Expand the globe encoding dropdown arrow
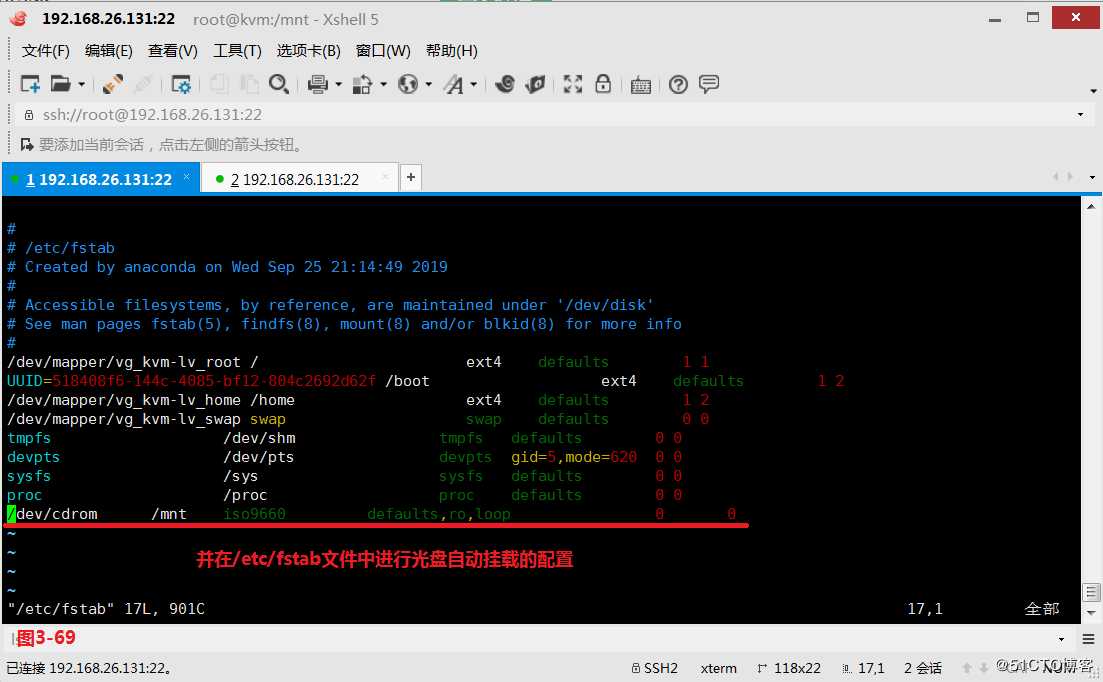 (428, 84)
